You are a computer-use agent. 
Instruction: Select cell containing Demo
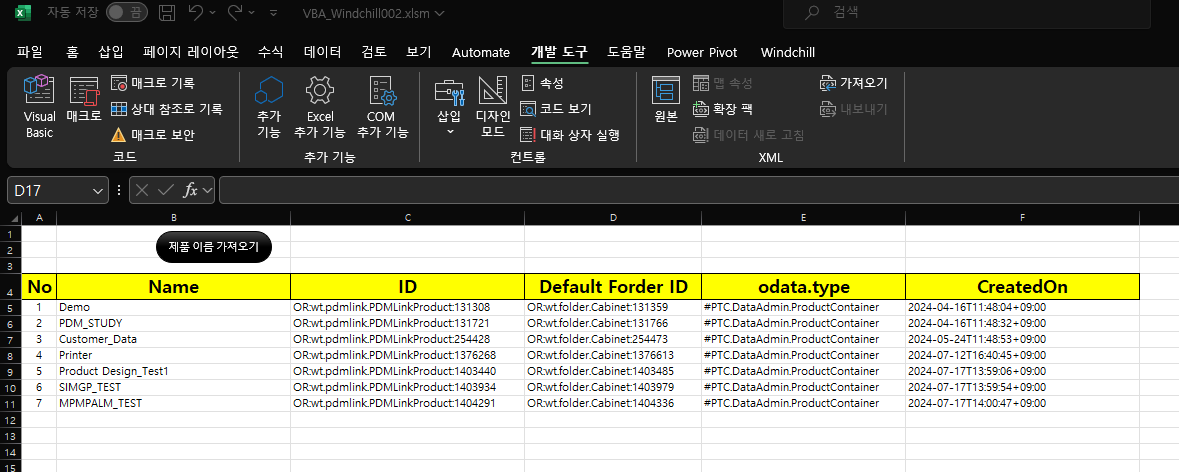[174, 307]
